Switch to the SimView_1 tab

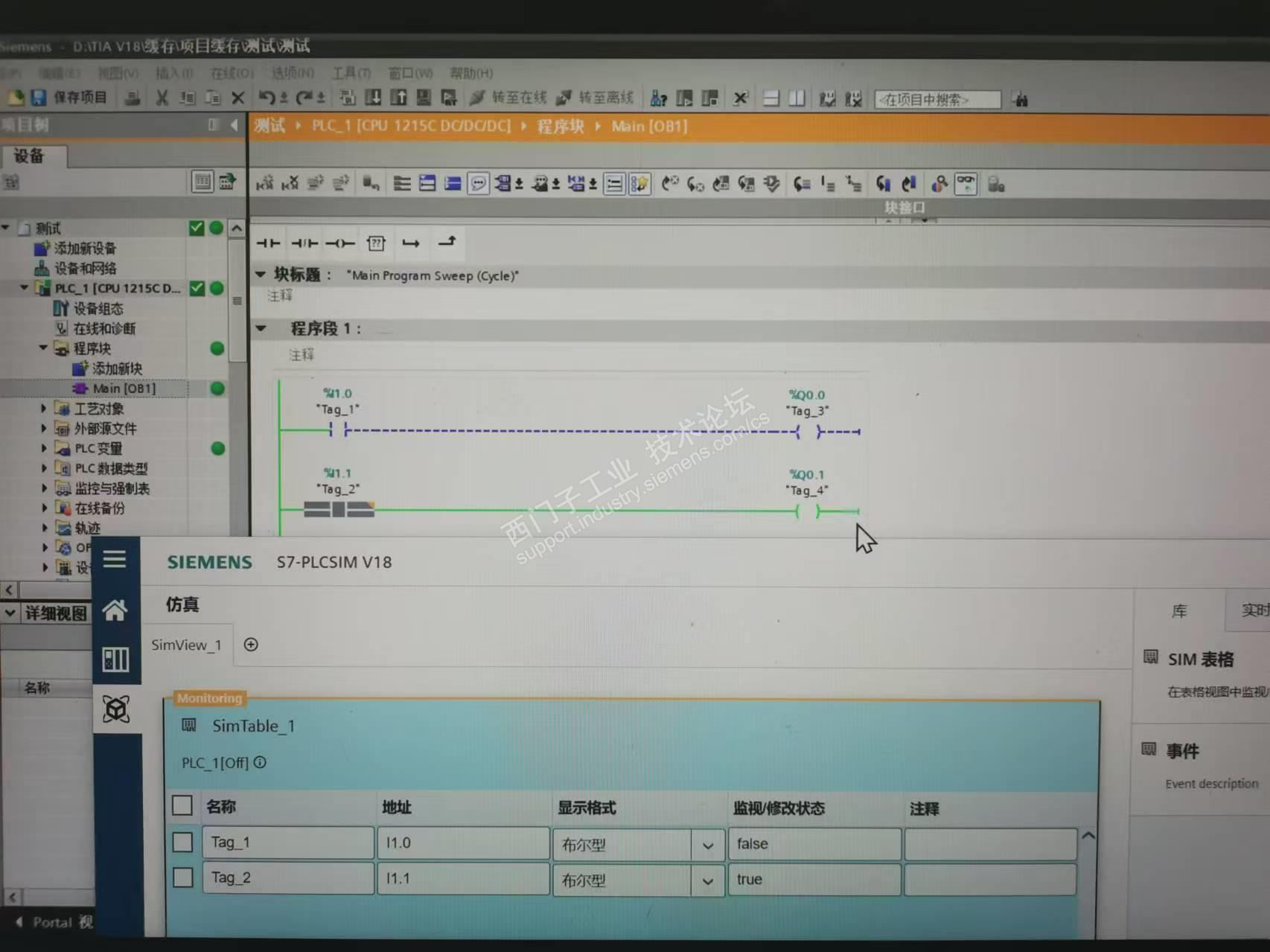coord(186,645)
